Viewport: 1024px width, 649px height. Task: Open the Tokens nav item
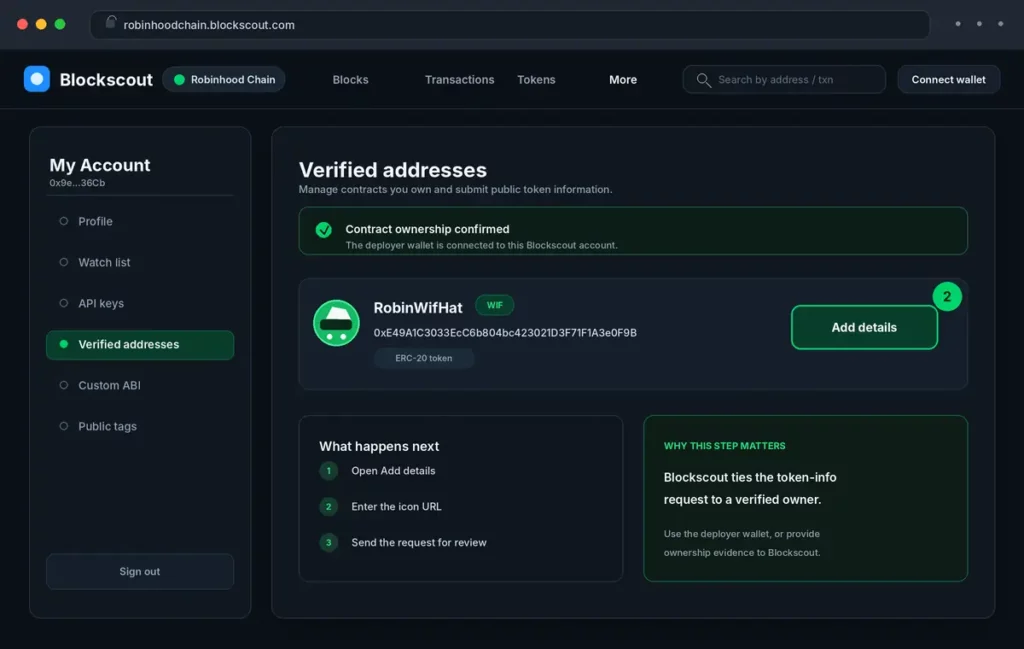(536, 80)
